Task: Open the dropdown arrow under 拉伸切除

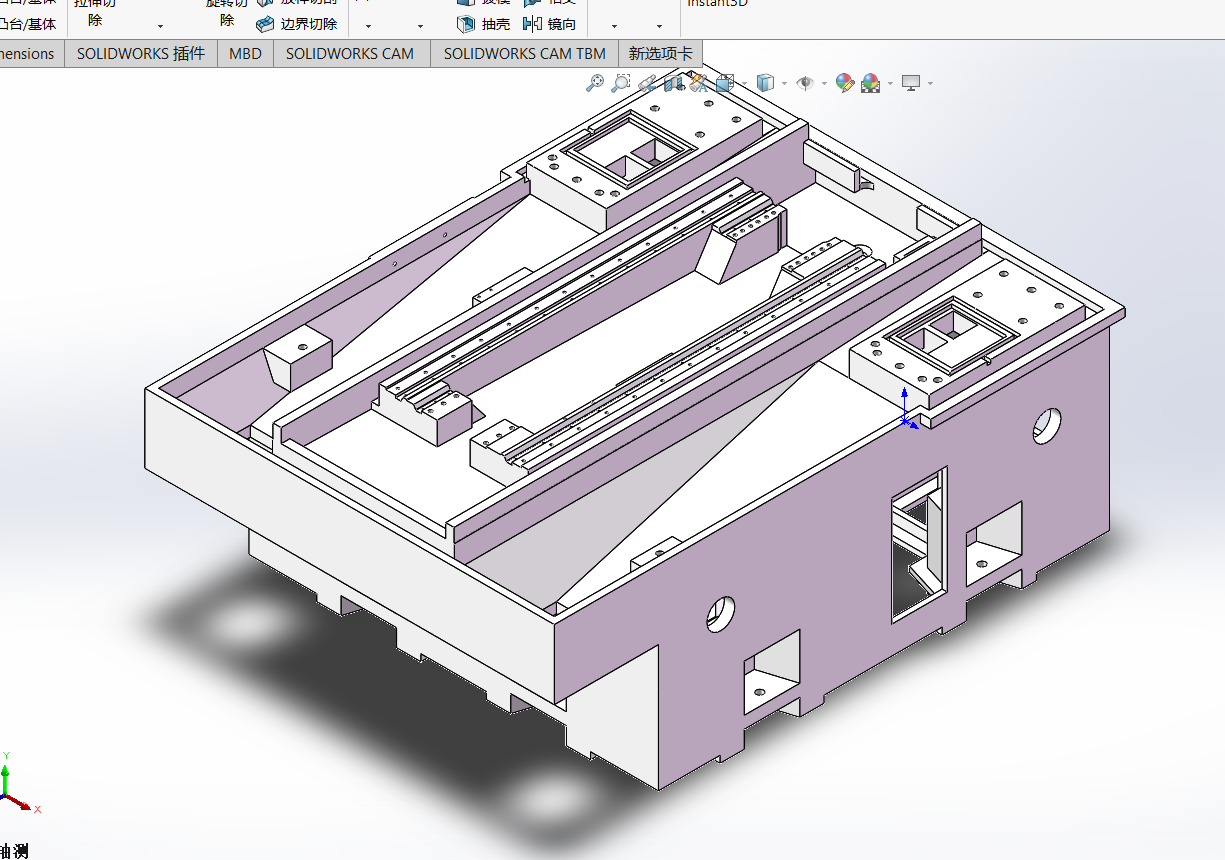Action: [x=160, y=26]
